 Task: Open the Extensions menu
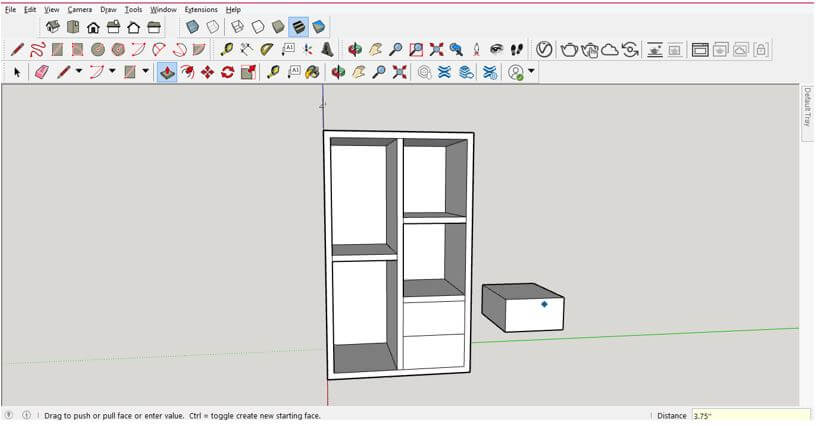201,9
